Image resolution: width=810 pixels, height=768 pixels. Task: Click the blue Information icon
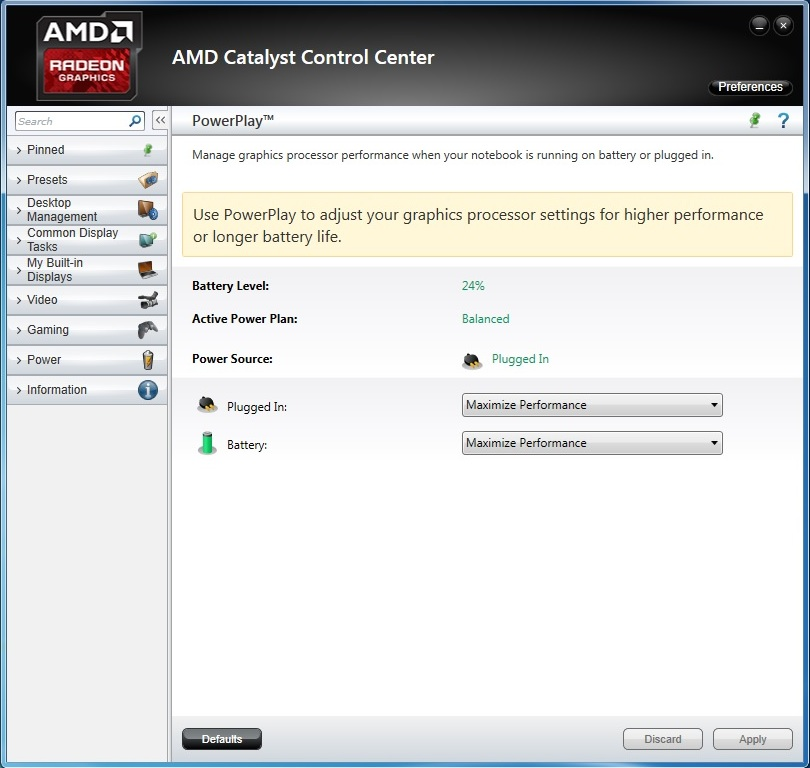148,390
